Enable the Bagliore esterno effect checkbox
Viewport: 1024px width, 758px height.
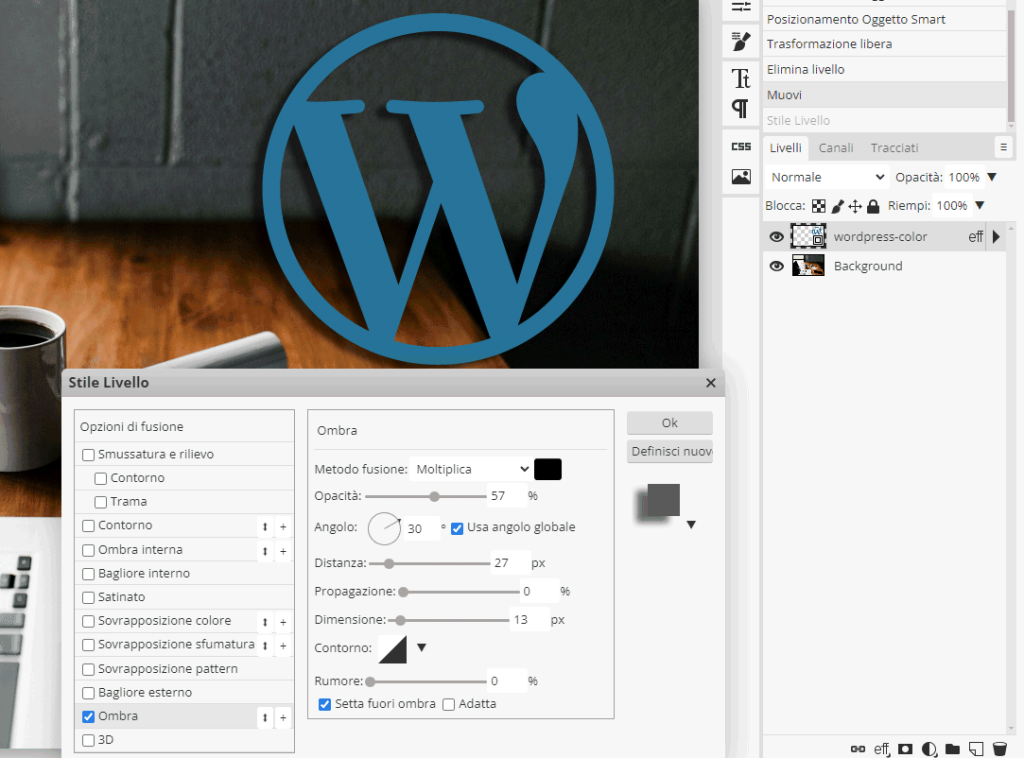click(x=88, y=692)
